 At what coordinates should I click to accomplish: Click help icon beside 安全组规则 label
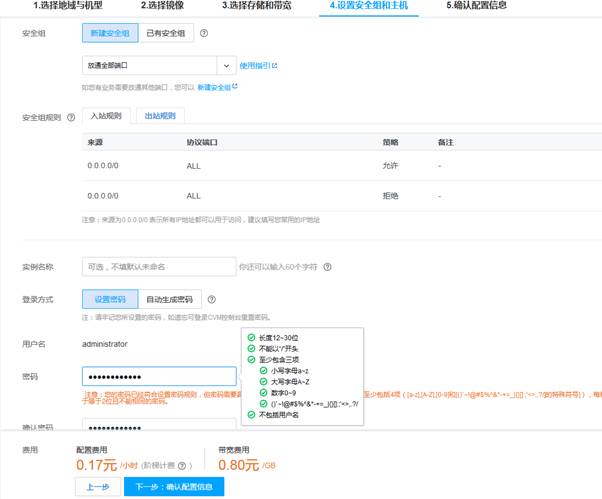[x=70, y=117]
